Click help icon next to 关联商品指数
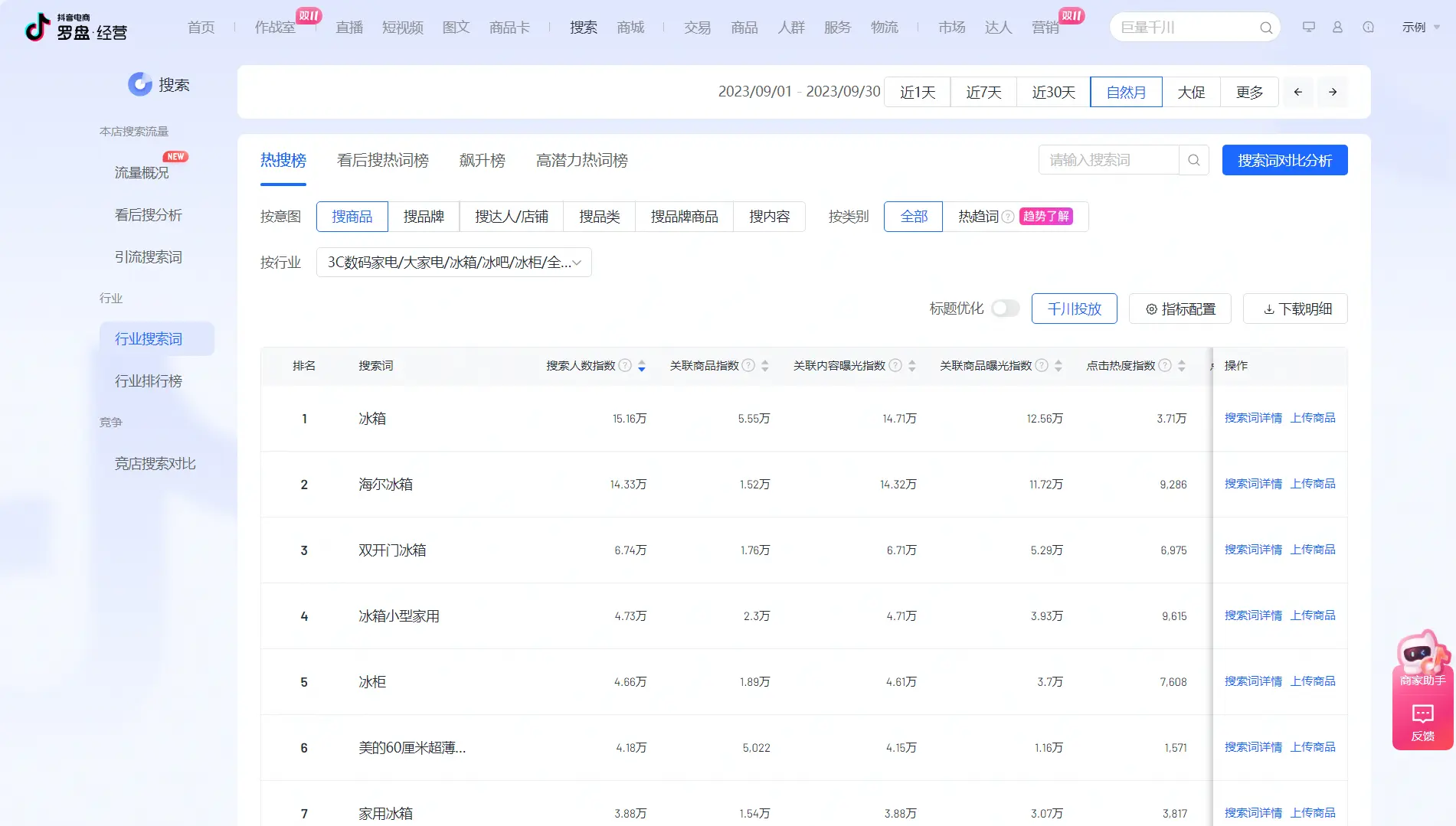Image resolution: width=1456 pixels, height=826 pixels. [748, 366]
